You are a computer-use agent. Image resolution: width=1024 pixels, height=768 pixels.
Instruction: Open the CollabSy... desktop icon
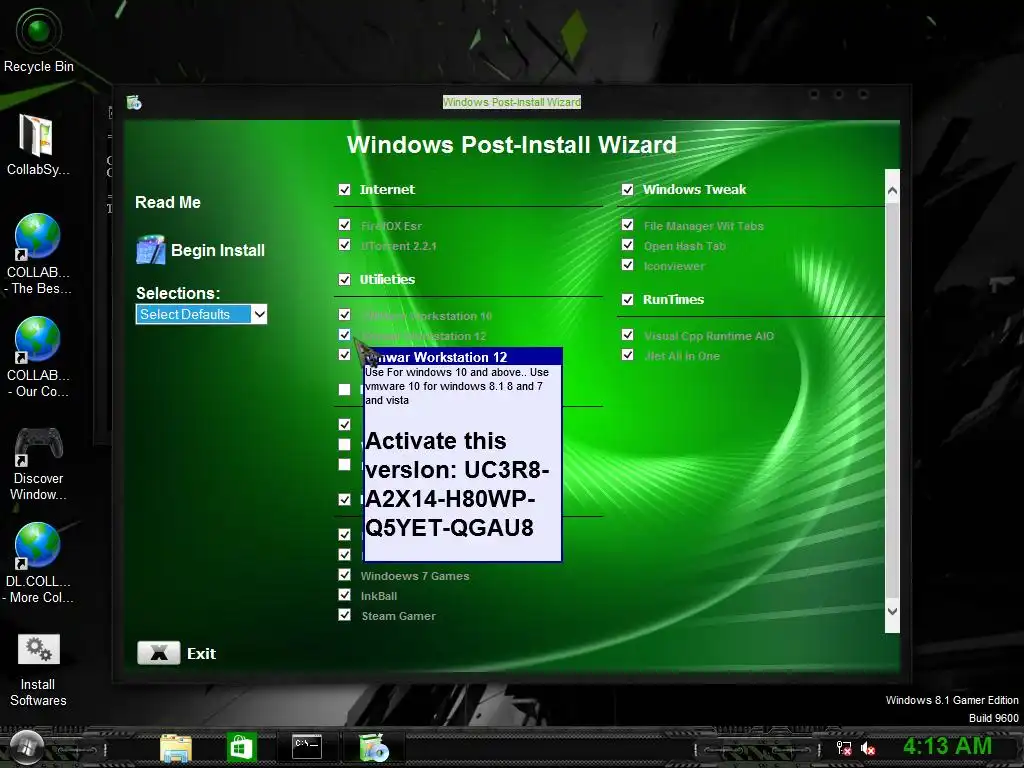tap(37, 144)
